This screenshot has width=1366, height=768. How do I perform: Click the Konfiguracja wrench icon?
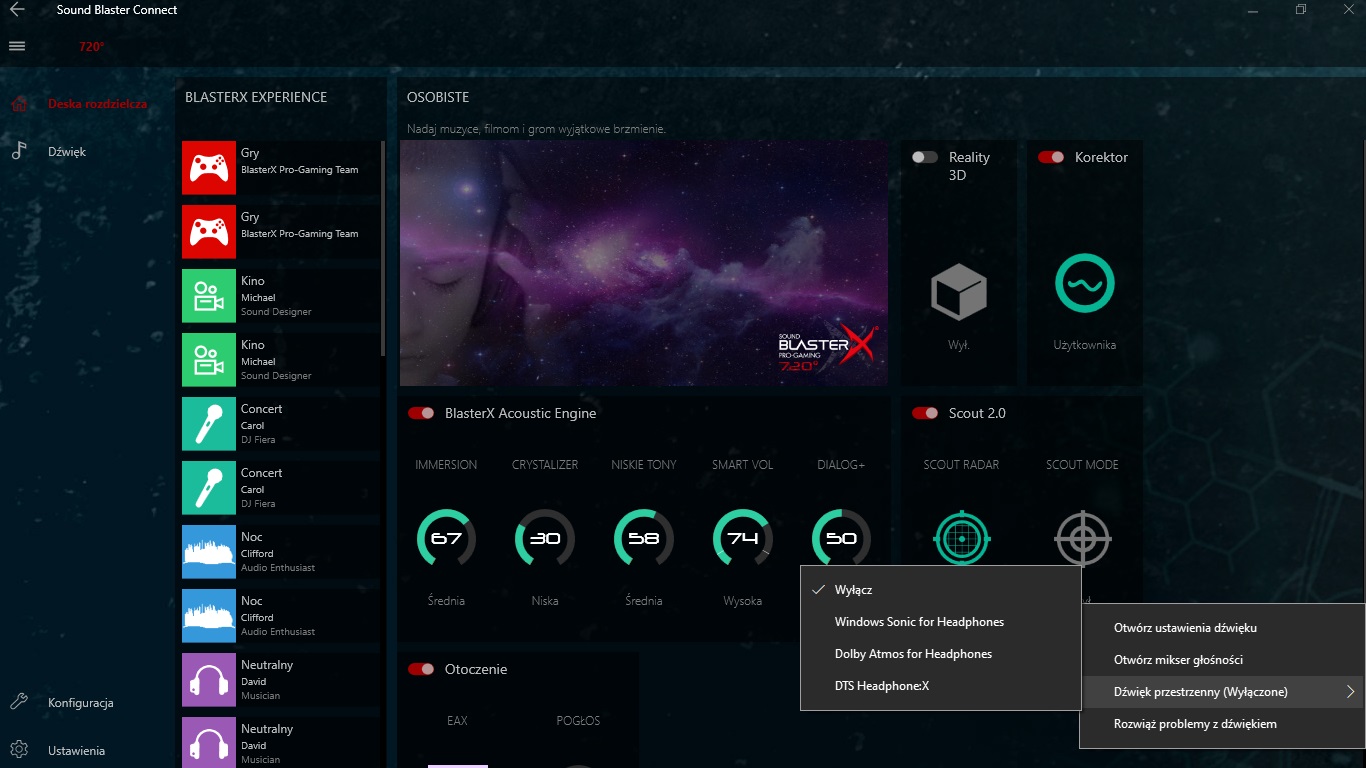18,702
